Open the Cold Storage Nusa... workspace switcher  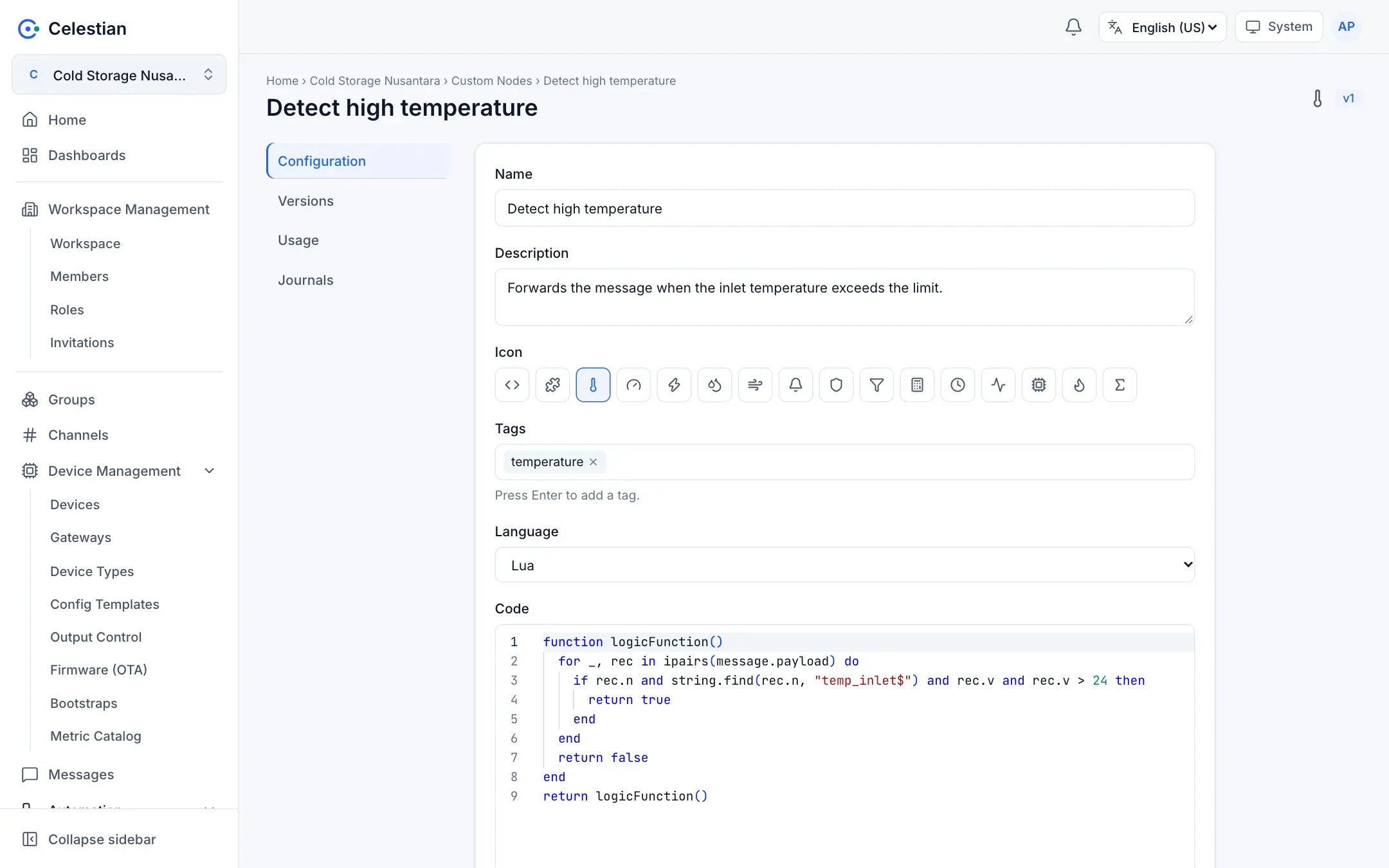[x=119, y=75]
